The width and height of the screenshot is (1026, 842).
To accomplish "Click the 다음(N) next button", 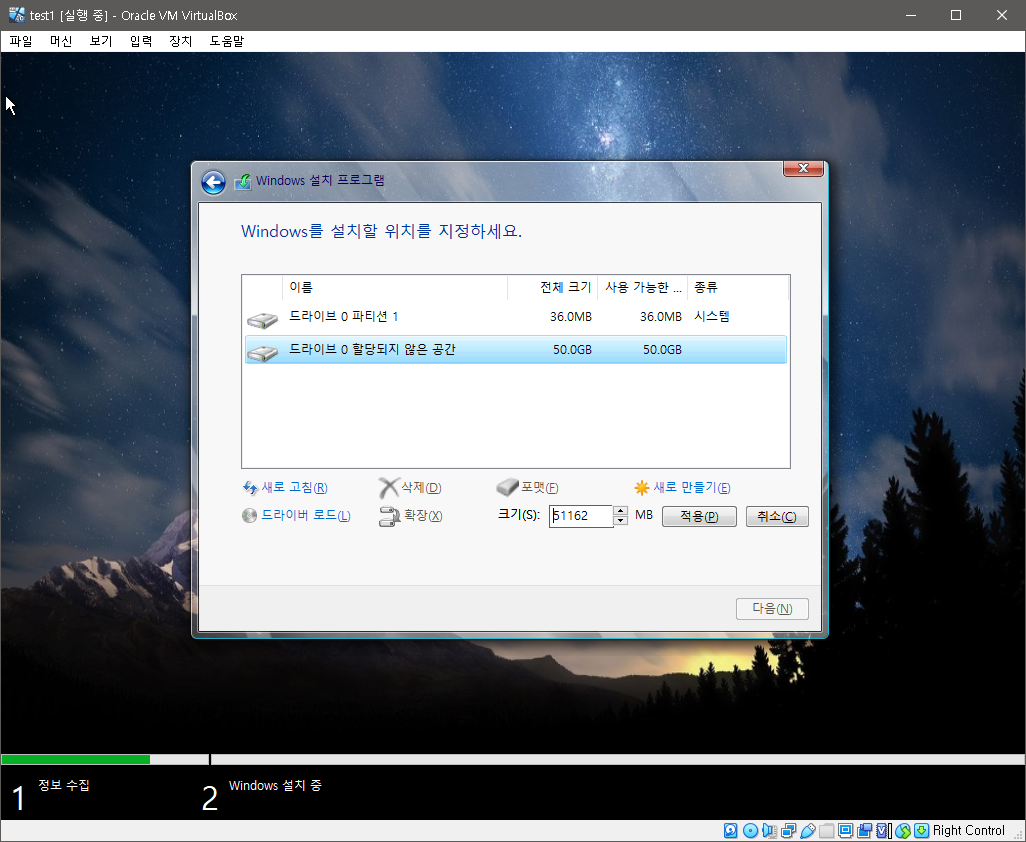I will [772, 608].
